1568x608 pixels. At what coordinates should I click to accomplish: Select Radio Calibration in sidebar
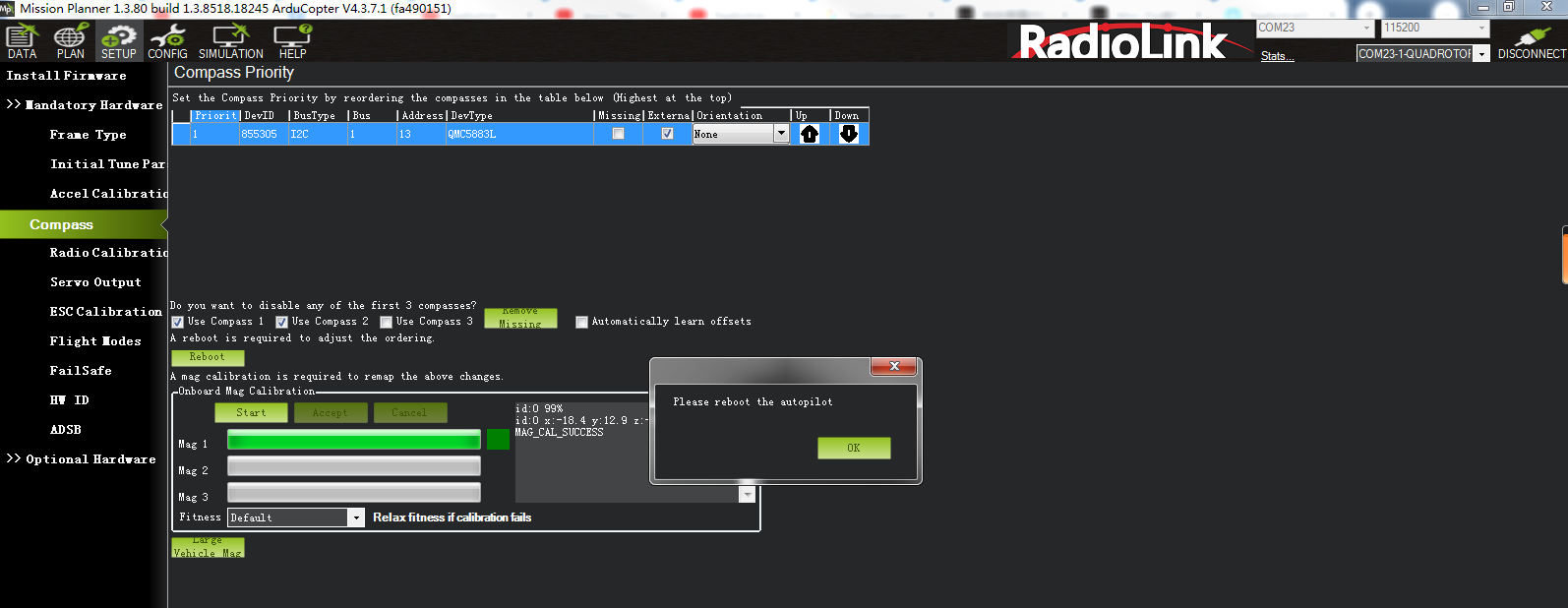coord(108,253)
